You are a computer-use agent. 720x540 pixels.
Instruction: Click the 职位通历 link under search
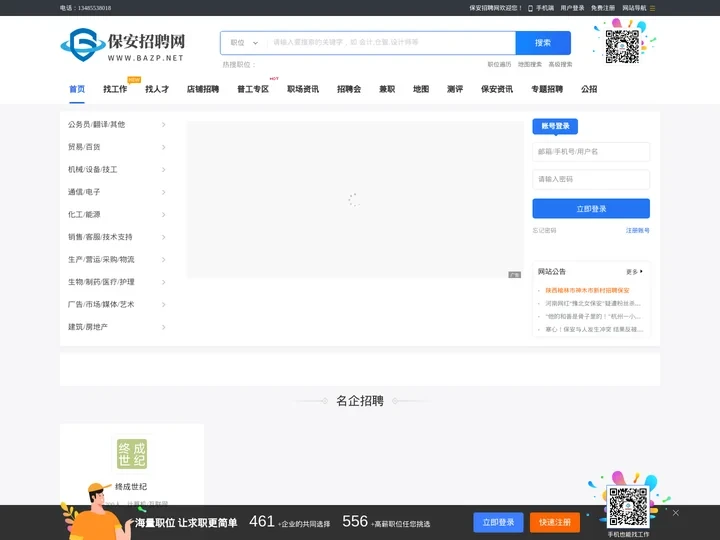(x=499, y=64)
